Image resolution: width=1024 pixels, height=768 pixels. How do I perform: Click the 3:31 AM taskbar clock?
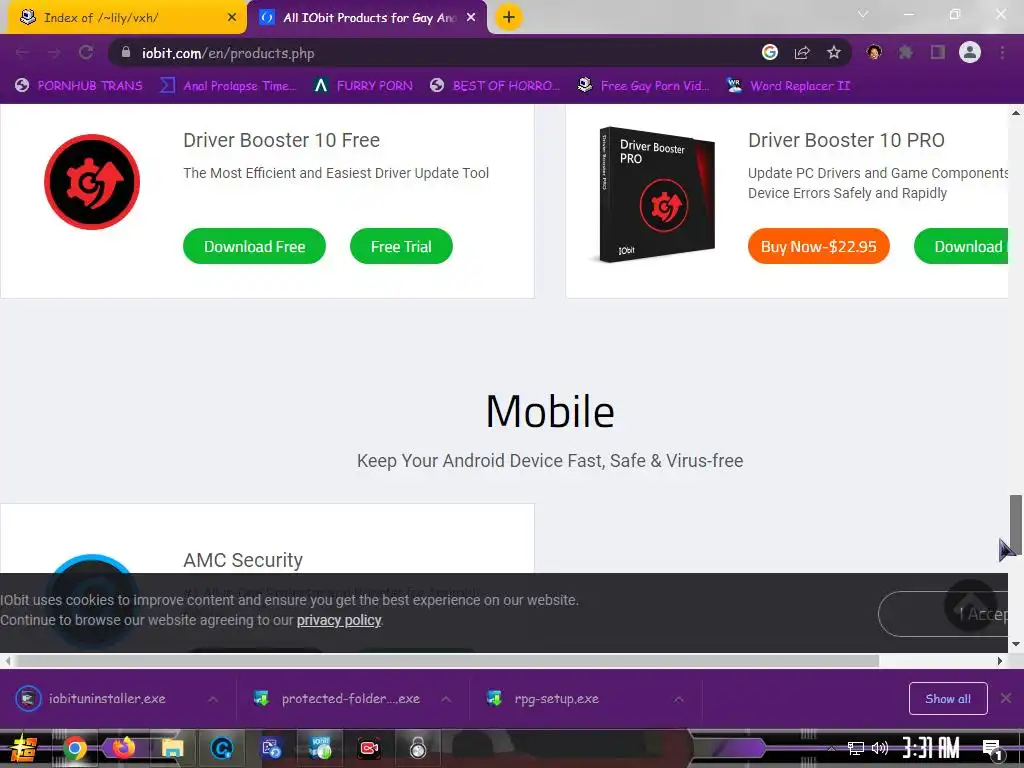pos(931,748)
